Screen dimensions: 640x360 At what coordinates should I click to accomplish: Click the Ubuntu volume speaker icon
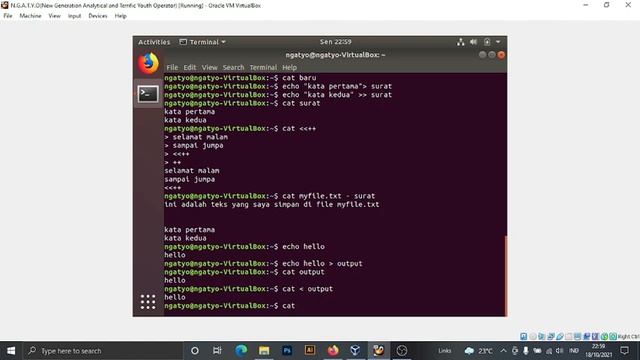[473, 42]
